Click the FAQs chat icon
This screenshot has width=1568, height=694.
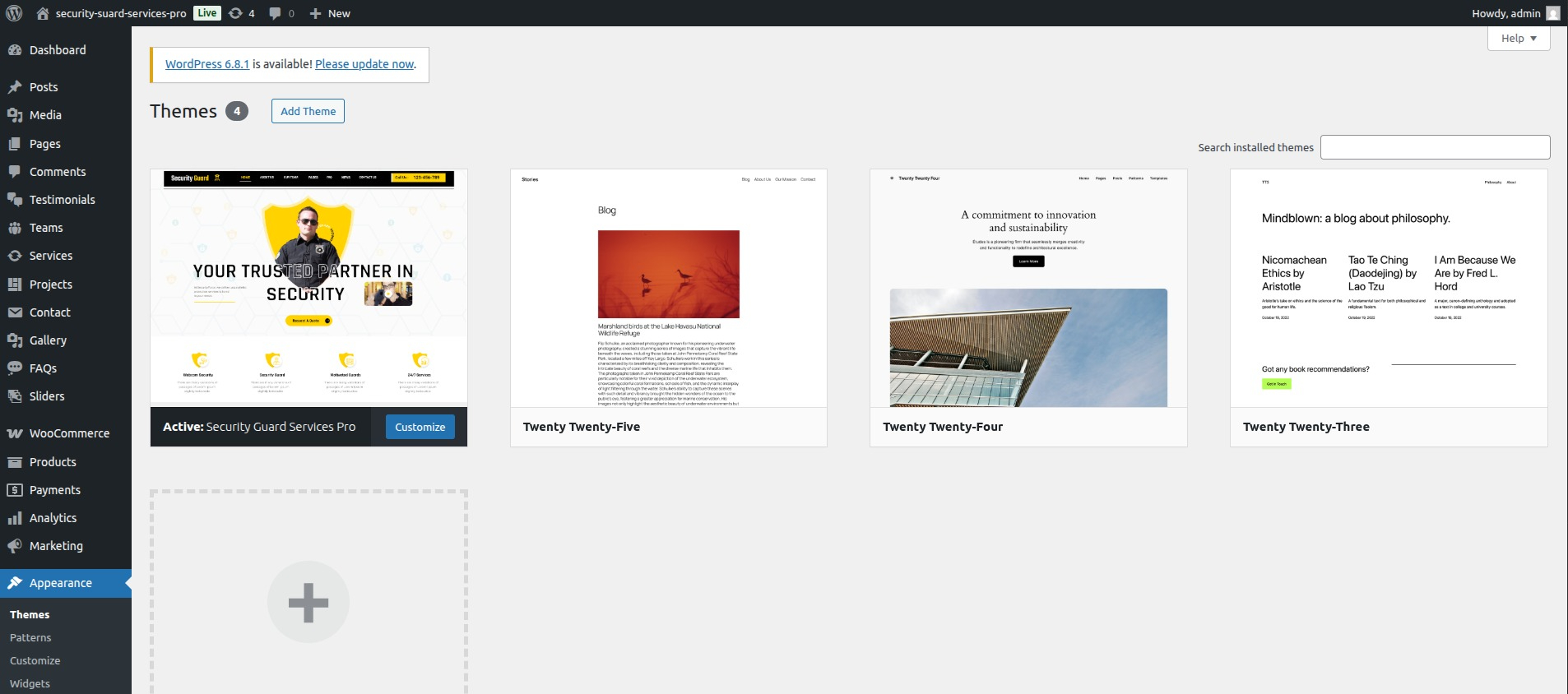[x=15, y=368]
